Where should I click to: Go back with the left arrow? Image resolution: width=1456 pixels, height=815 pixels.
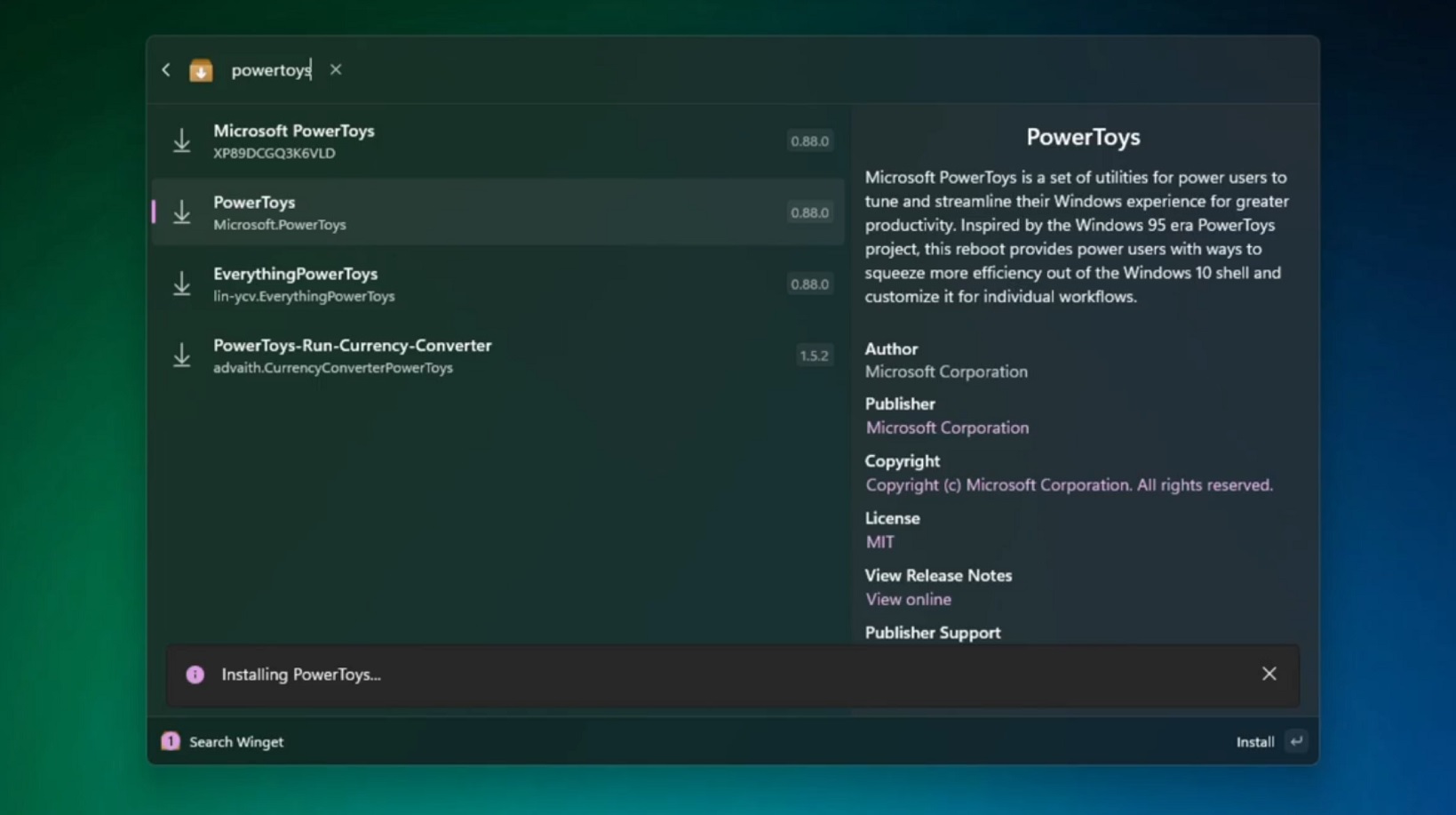[166, 69]
